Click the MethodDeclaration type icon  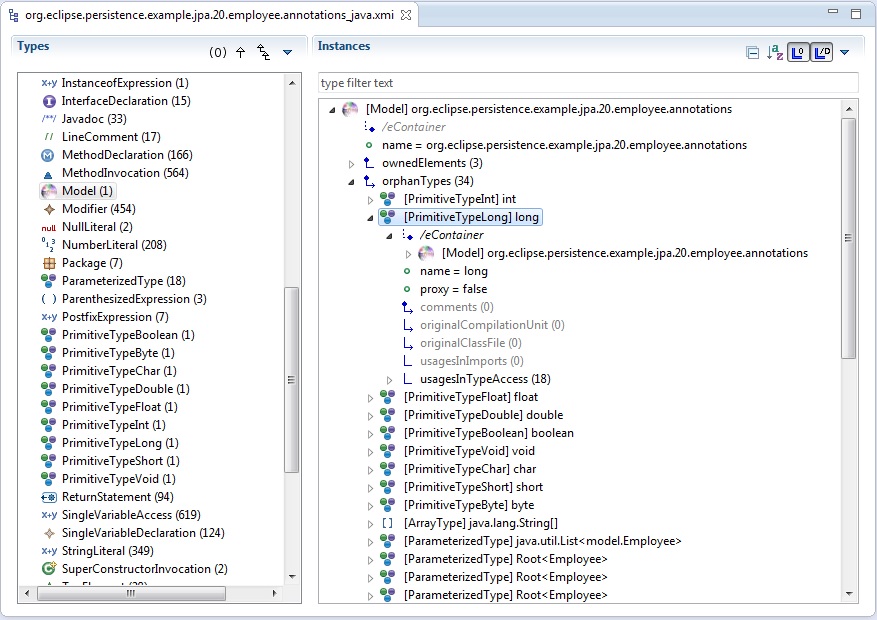pos(48,155)
